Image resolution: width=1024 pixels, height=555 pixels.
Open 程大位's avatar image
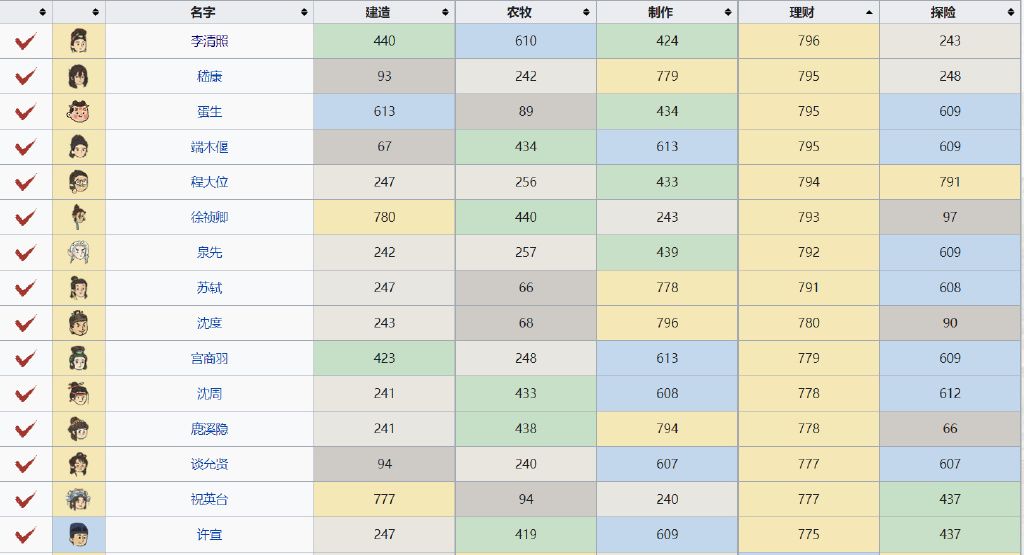(x=79, y=182)
